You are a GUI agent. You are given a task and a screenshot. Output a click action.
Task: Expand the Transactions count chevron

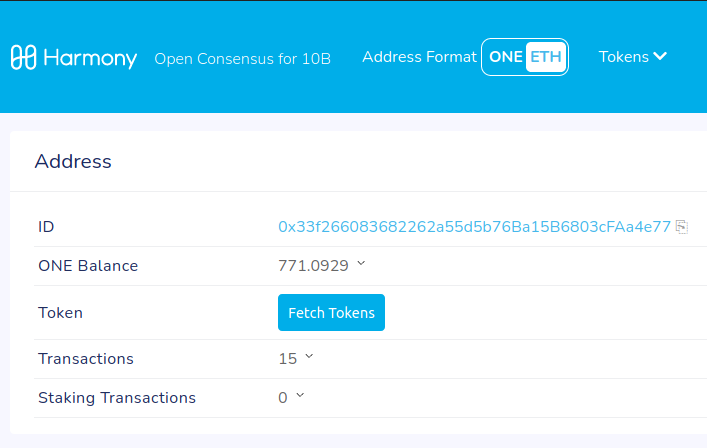point(309,356)
